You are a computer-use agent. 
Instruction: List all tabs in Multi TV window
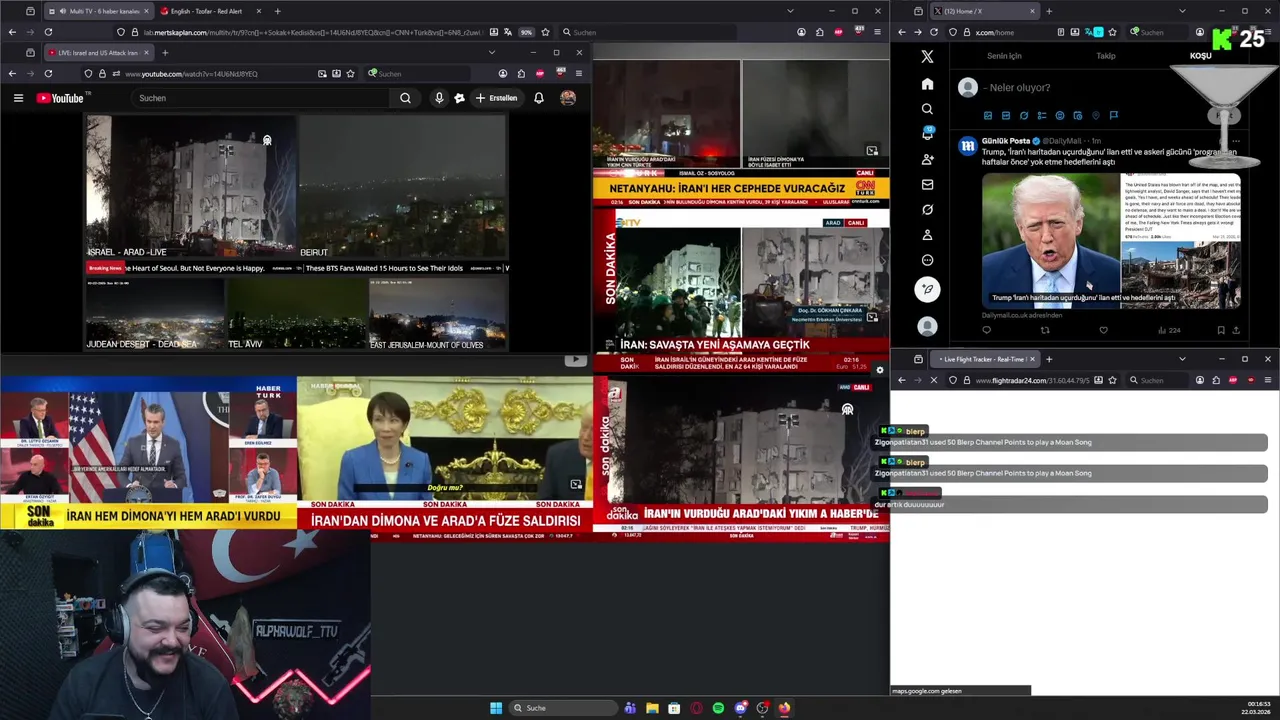pyautogui.click(x=790, y=11)
